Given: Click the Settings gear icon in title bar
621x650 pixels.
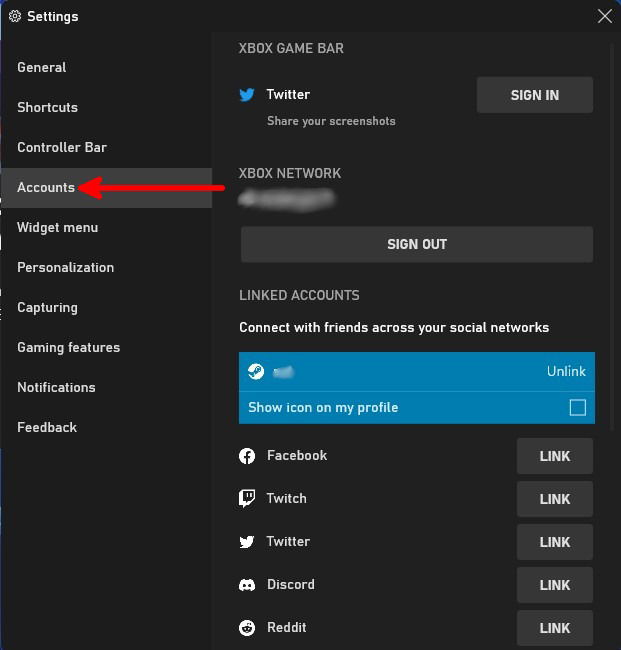Looking at the screenshot, I should tap(15, 16).
